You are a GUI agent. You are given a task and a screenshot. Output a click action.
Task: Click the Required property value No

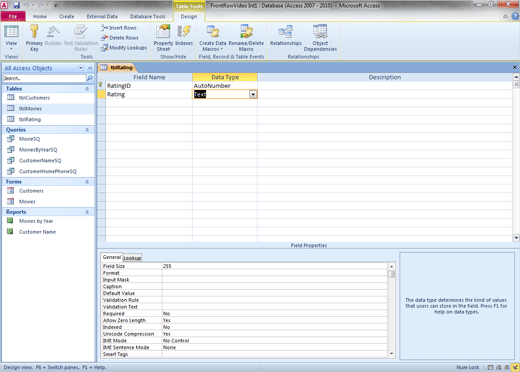[x=275, y=314]
